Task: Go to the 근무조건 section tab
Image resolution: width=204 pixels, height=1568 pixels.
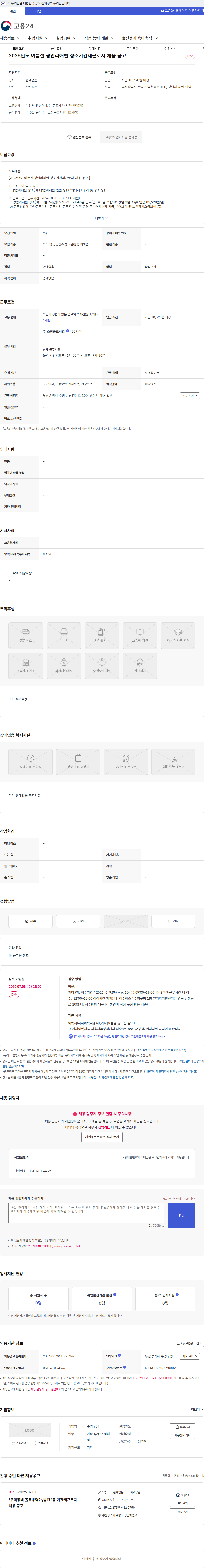Action: tap(57, 49)
